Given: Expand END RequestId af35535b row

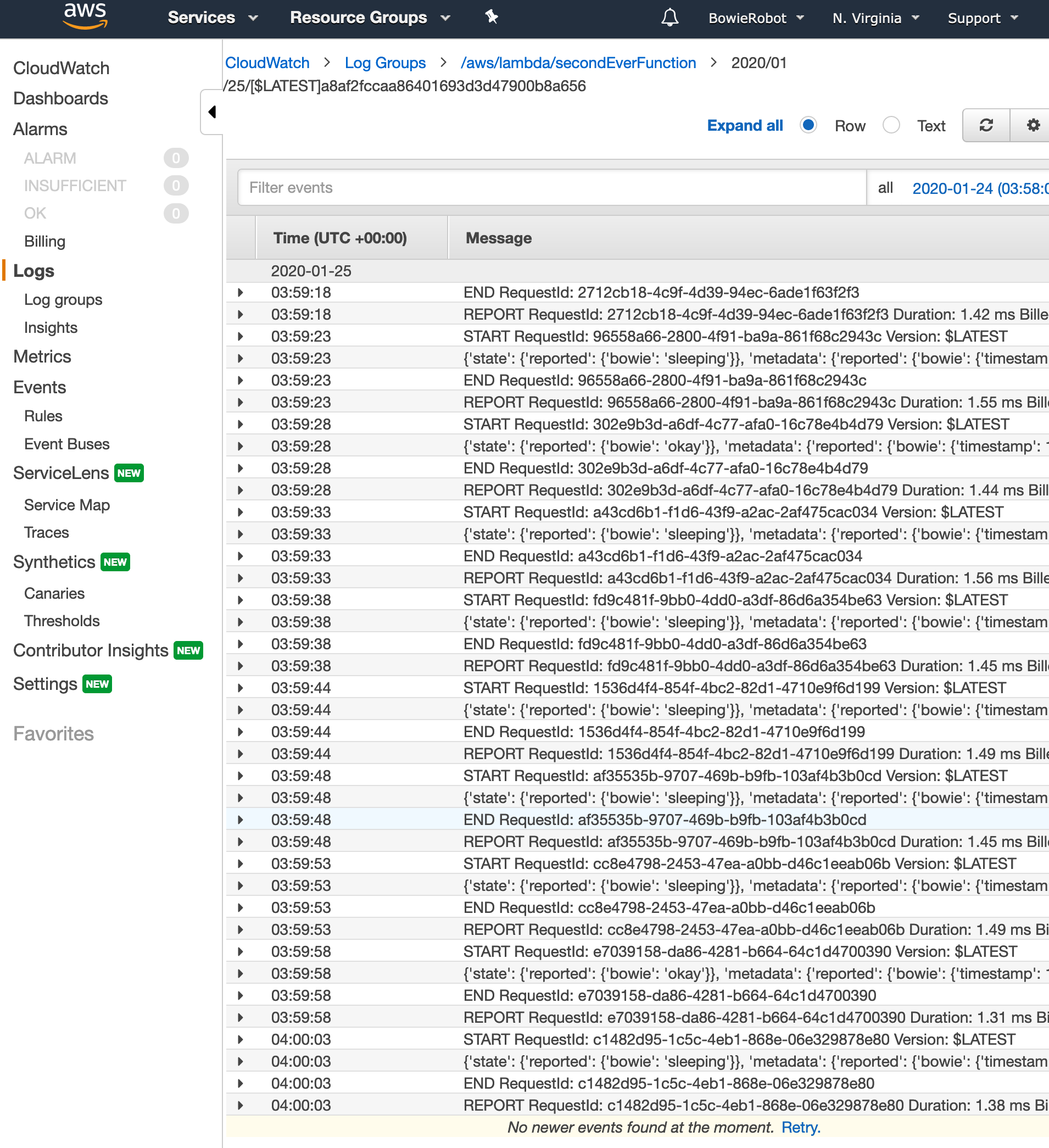Looking at the screenshot, I should (x=241, y=820).
